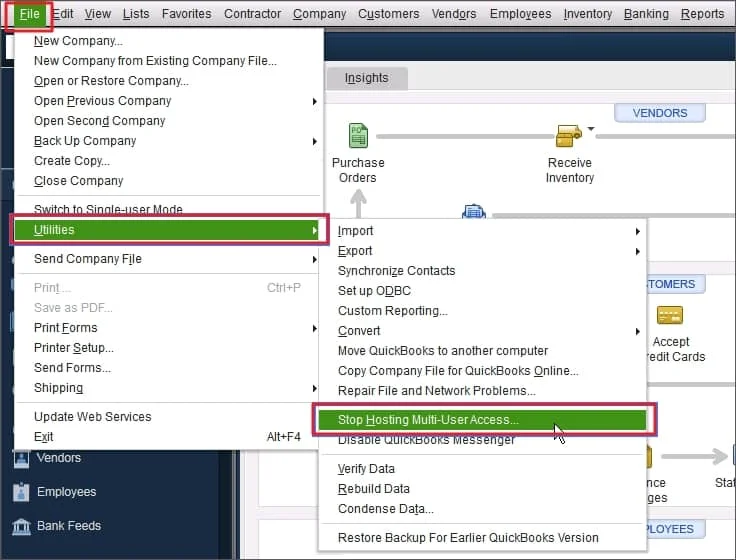The height and width of the screenshot is (560, 736).
Task: Open the File menu
Action: (29, 14)
